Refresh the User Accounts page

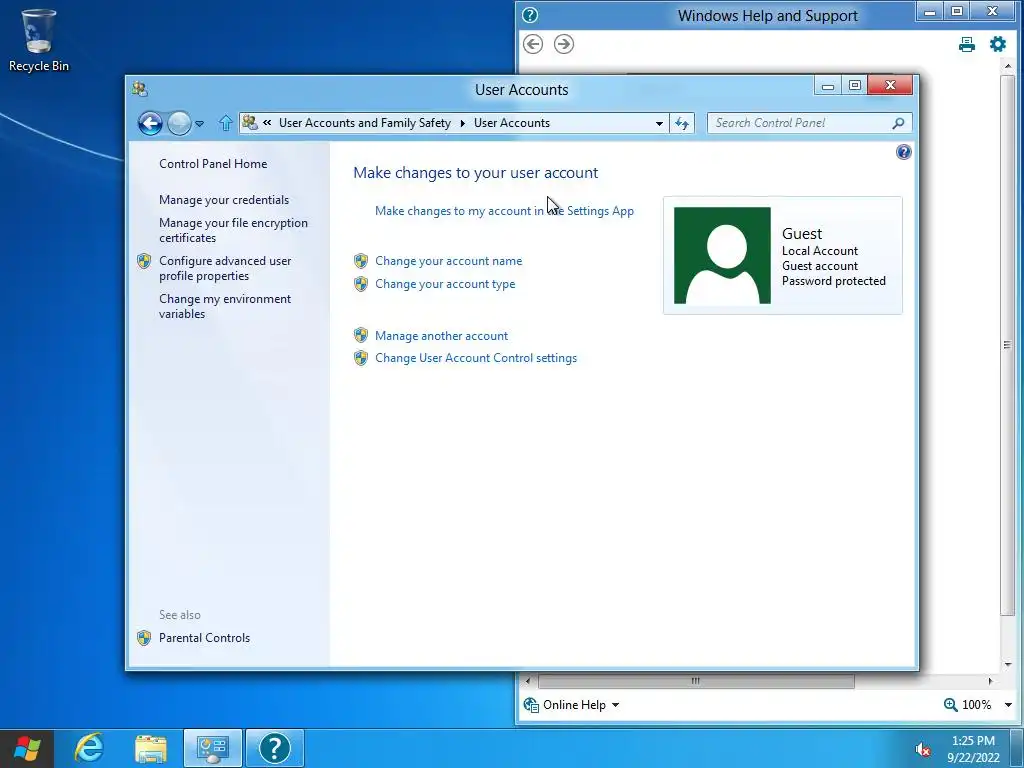pyautogui.click(x=682, y=123)
